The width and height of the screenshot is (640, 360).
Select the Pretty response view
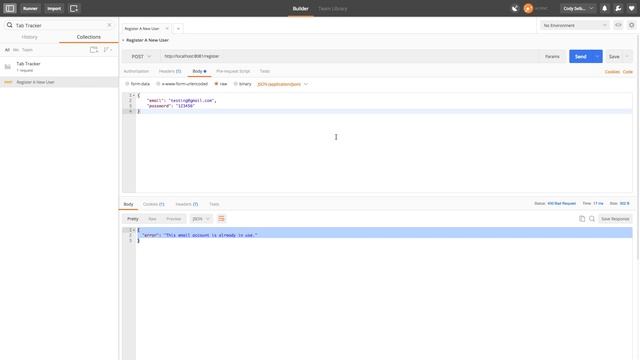click(133, 219)
